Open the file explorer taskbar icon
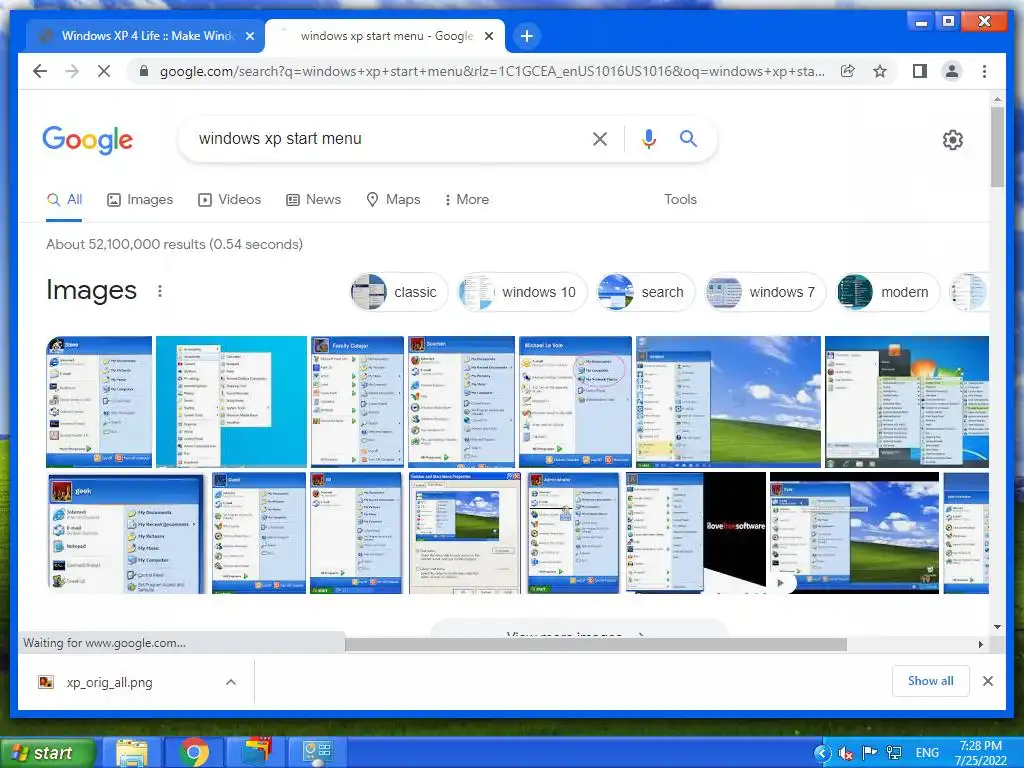The image size is (1024, 768). pyautogui.click(x=132, y=753)
